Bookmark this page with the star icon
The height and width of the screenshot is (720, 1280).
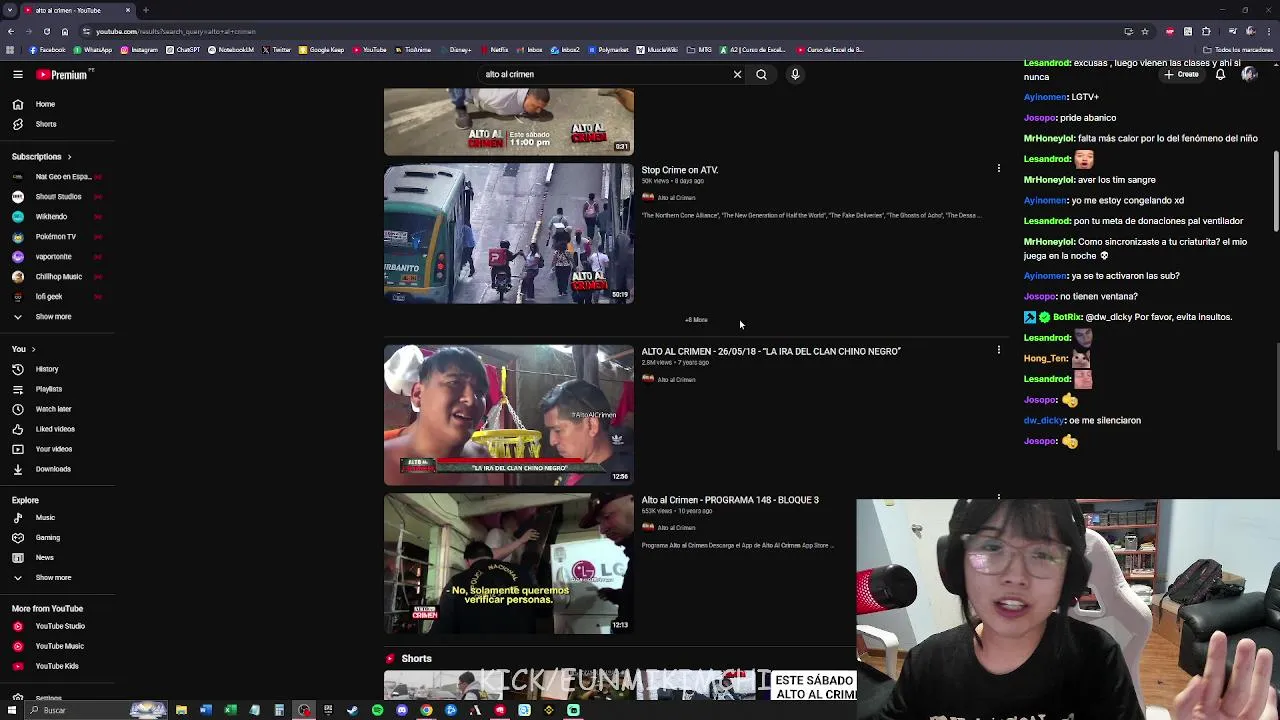pos(1145,31)
